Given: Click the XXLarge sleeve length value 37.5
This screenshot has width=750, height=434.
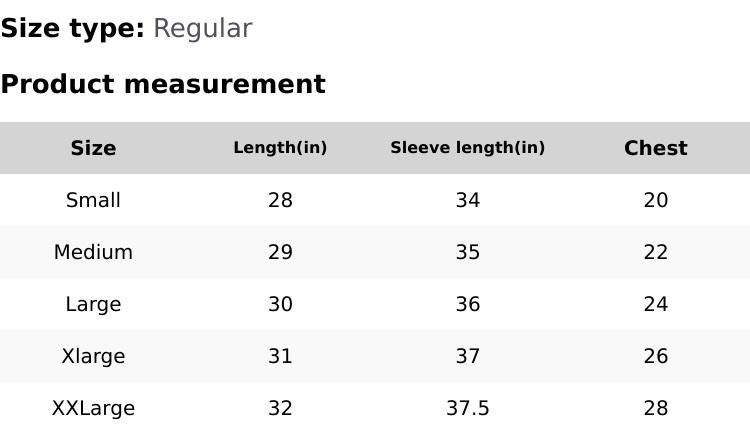Looking at the screenshot, I should (x=467, y=408).
